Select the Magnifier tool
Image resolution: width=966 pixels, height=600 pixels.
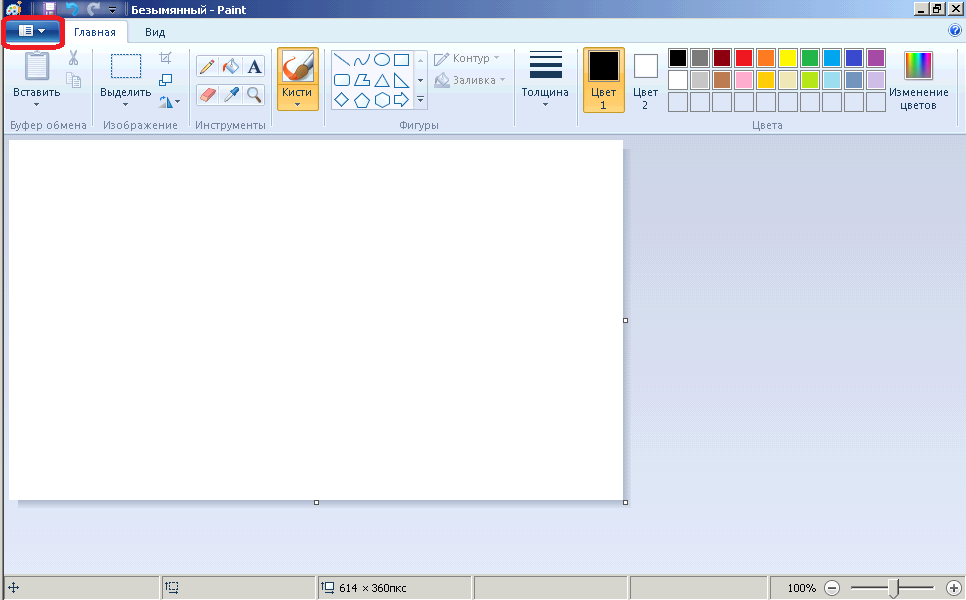[x=254, y=95]
